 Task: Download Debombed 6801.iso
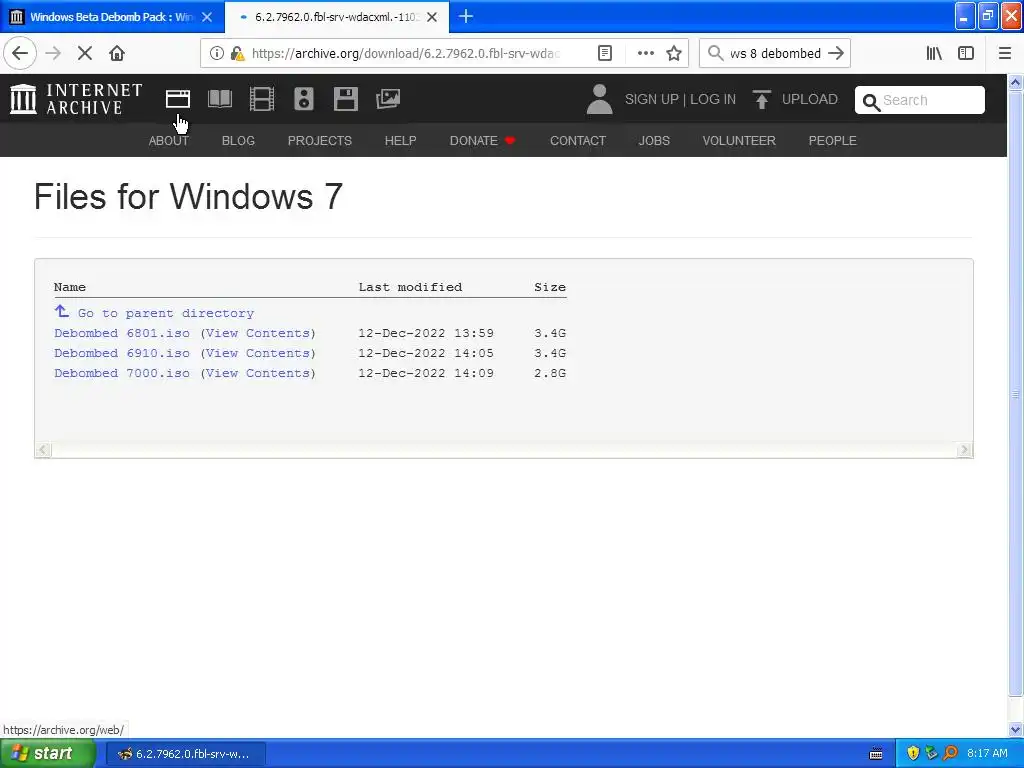point(122,333)
